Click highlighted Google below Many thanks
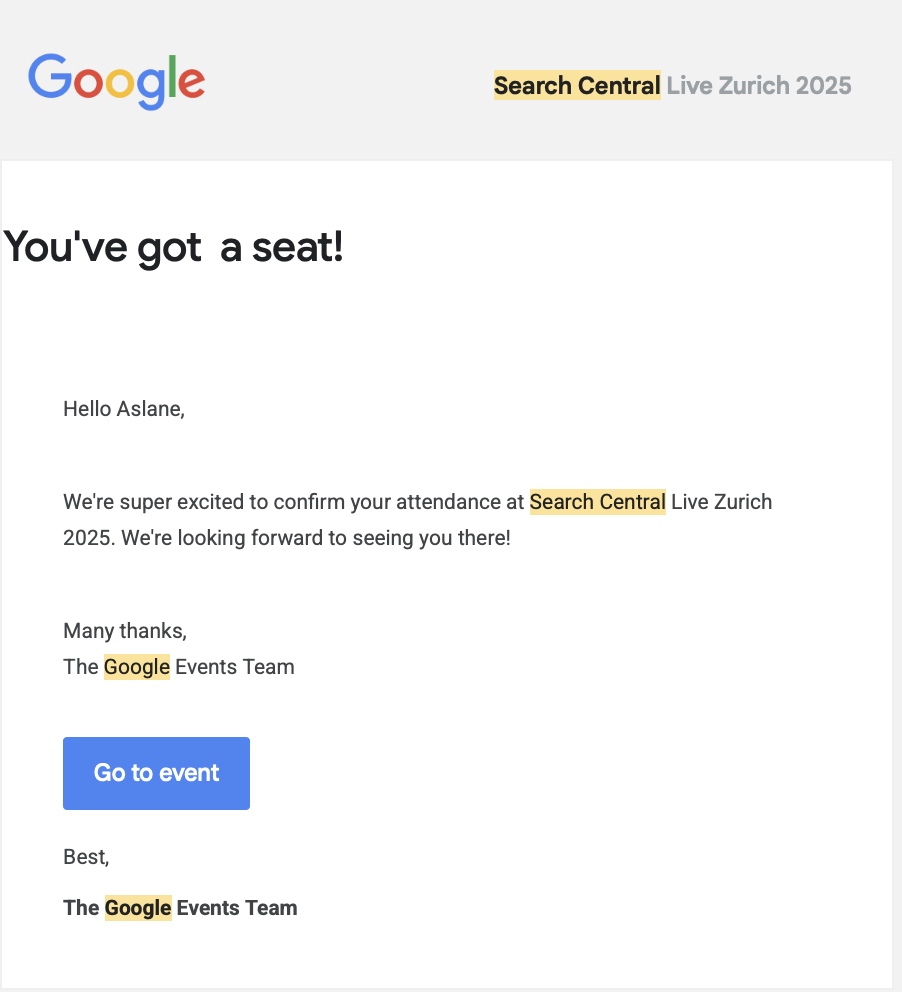The width and height of the screenshot is (902, 992). [137, 667]
